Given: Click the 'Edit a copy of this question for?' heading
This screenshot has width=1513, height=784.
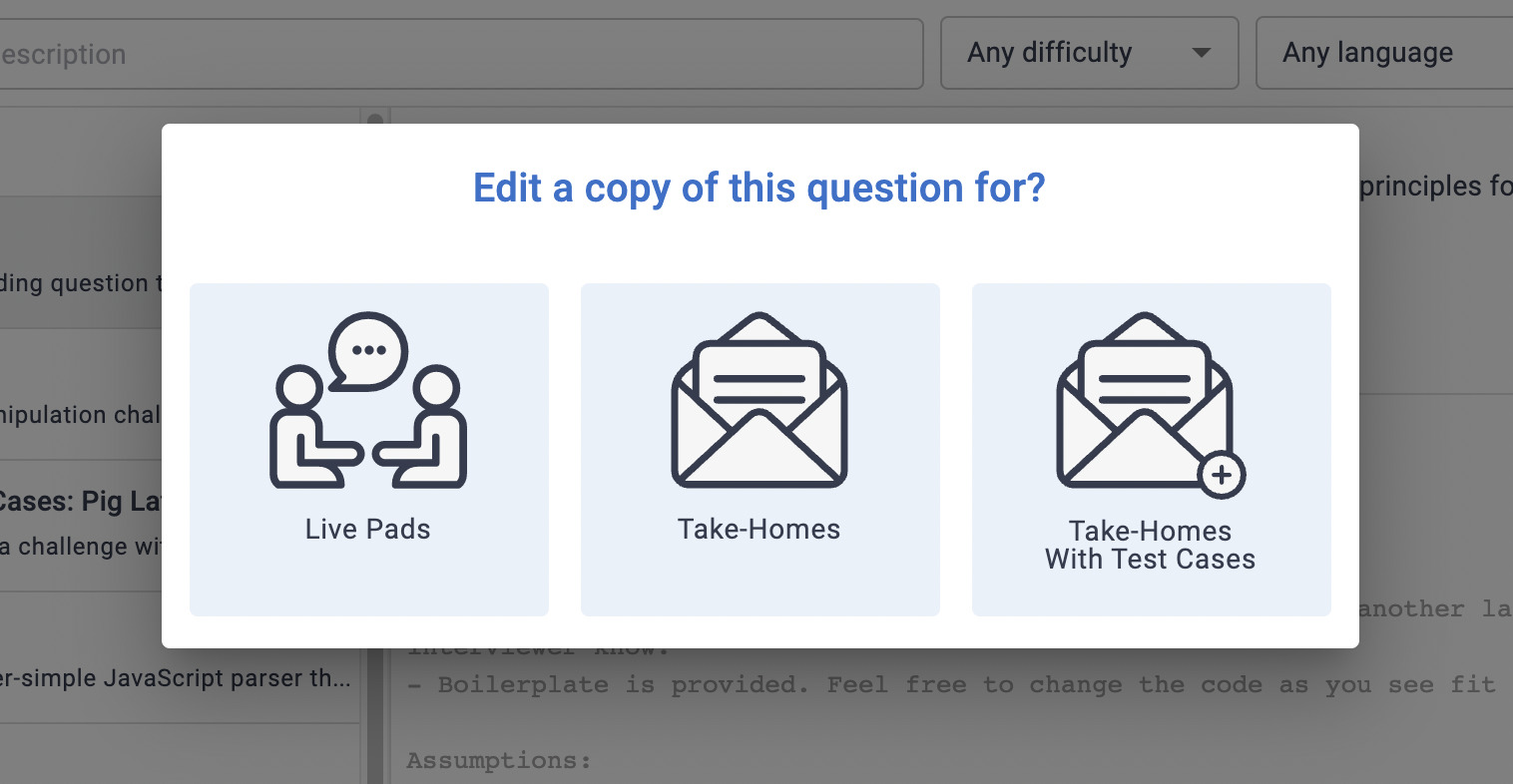Looking at the screenshot, I should (x=759, y=189).
